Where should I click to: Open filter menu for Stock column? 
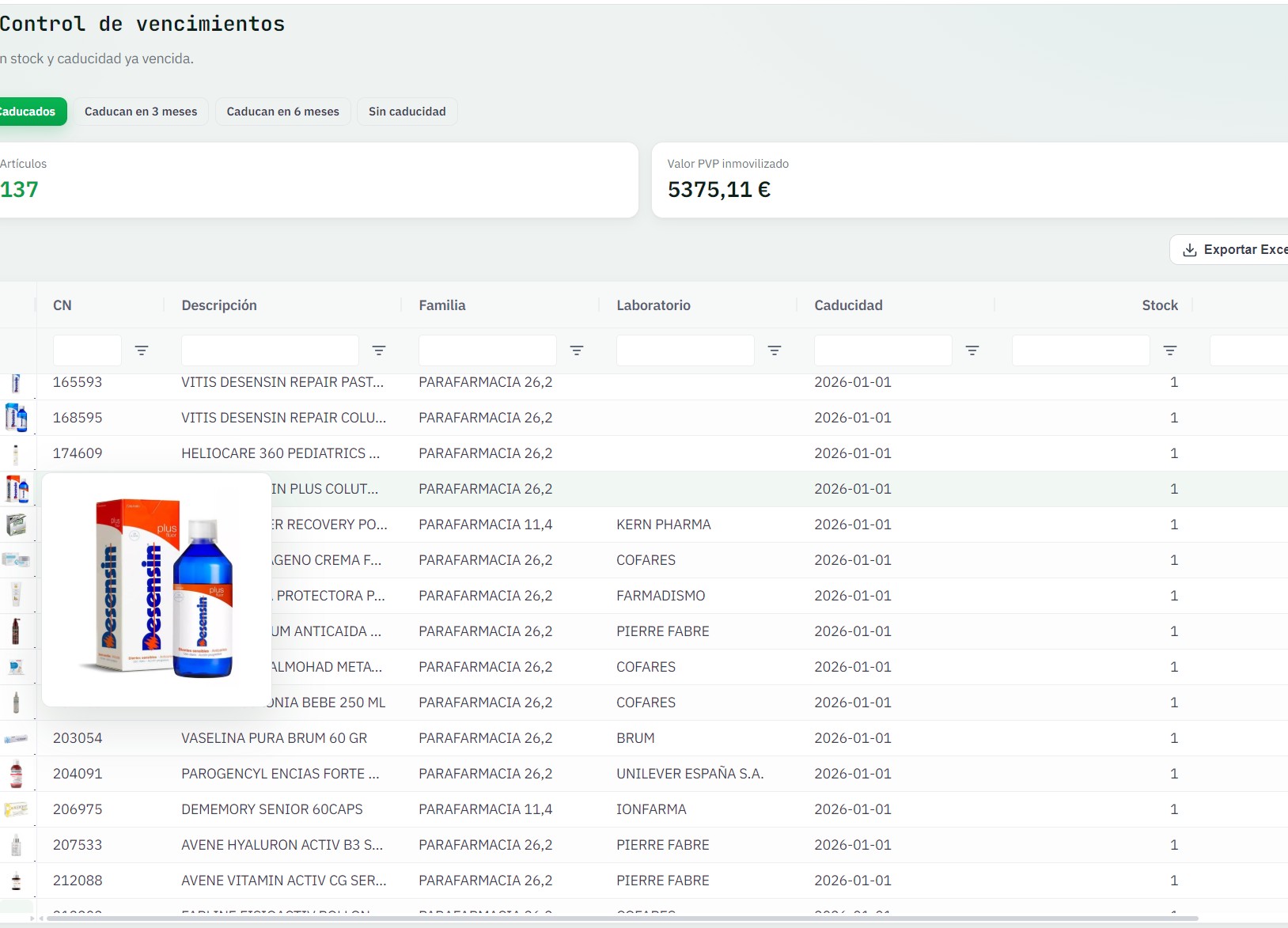(x=1170, y=350)
